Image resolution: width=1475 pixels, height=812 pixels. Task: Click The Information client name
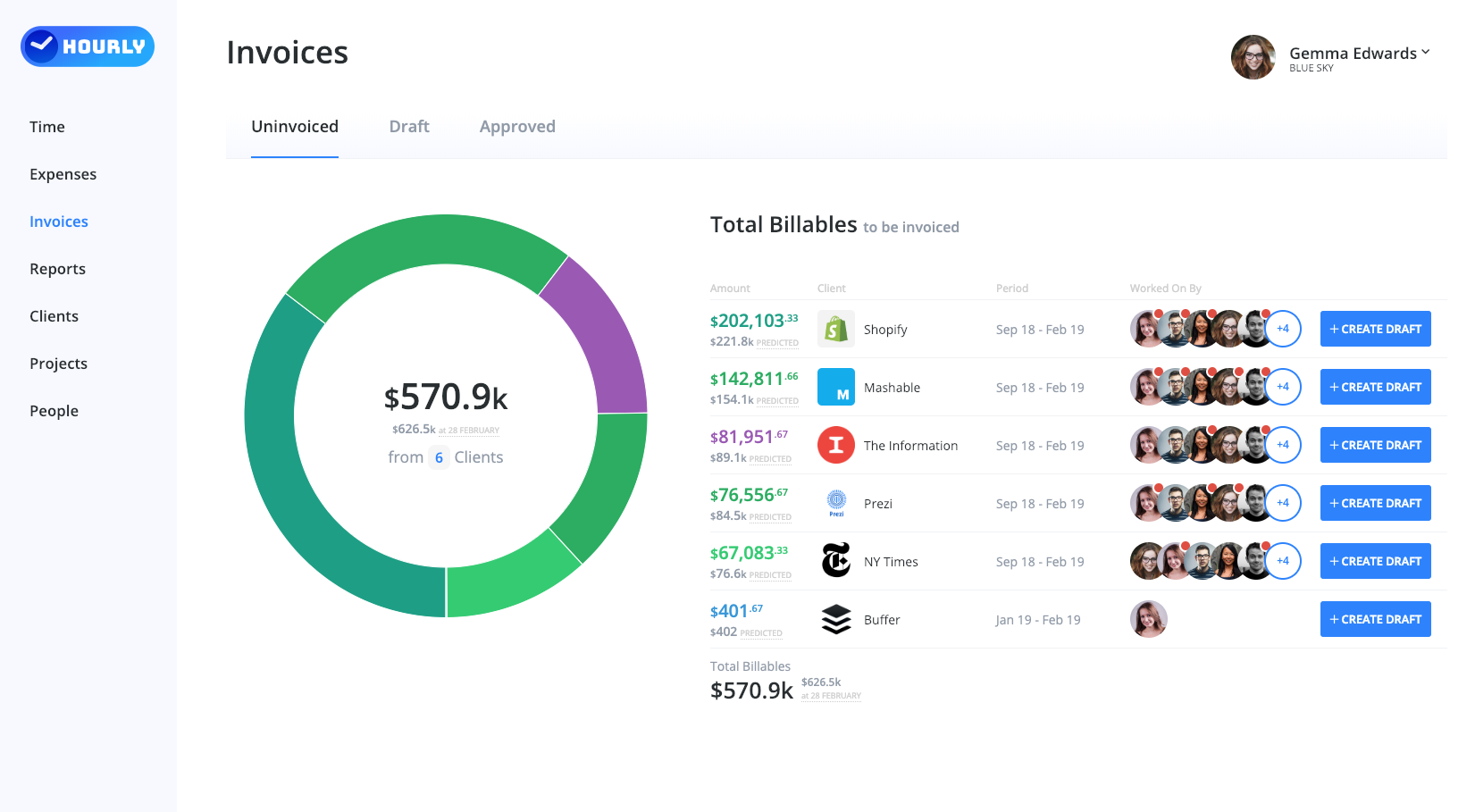[910, 446]
